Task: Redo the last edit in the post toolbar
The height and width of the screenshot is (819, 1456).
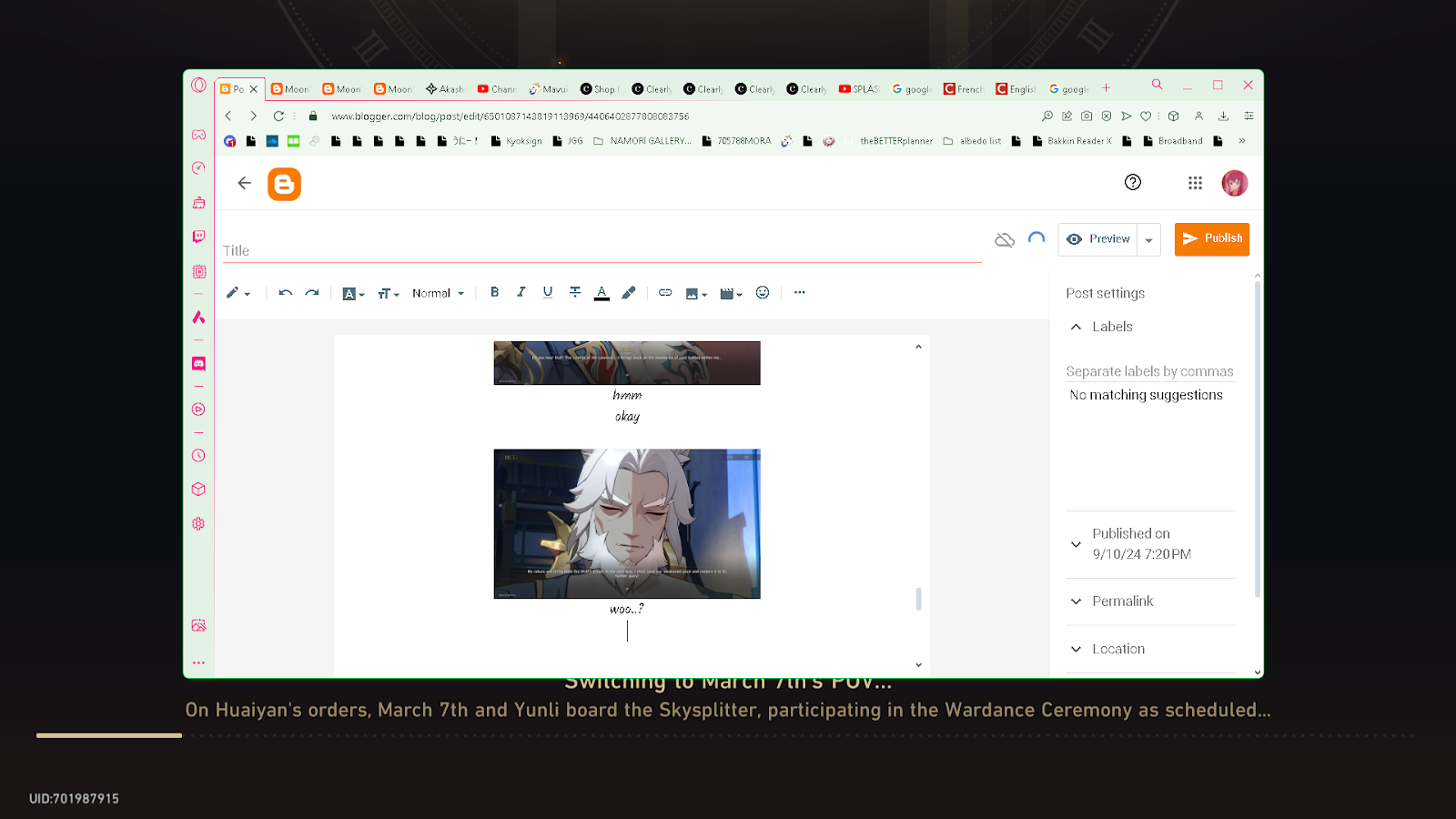Action: [312, 293]
